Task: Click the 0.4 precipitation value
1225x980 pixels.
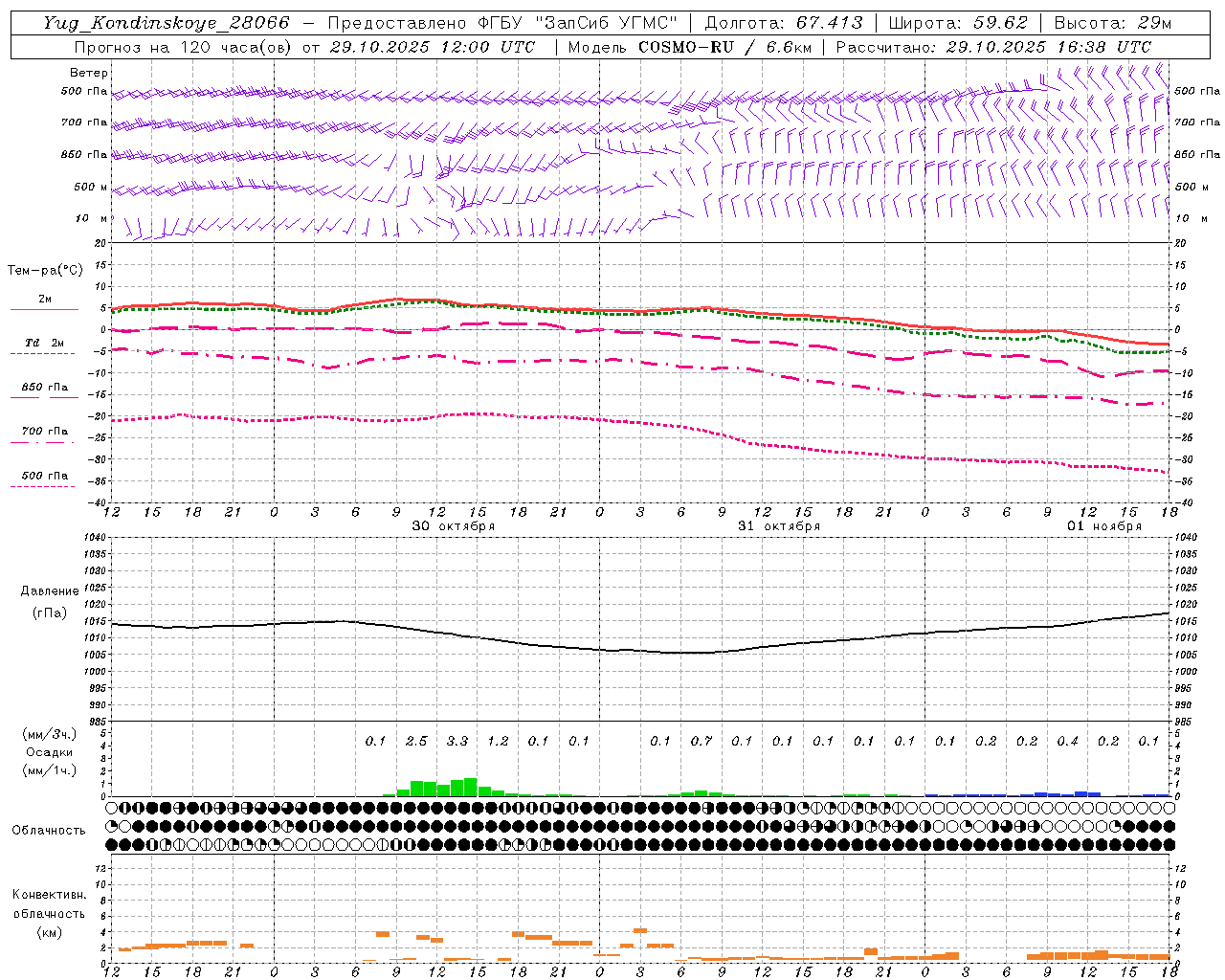Action: click(1067, 741)
